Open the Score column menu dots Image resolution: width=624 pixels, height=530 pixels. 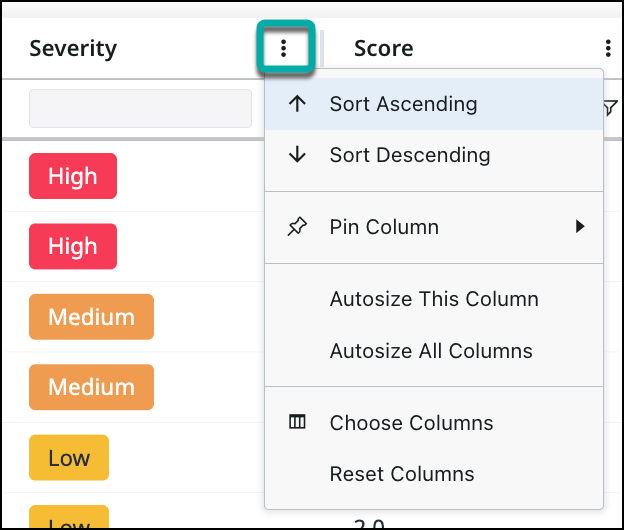tap(608, 48)
